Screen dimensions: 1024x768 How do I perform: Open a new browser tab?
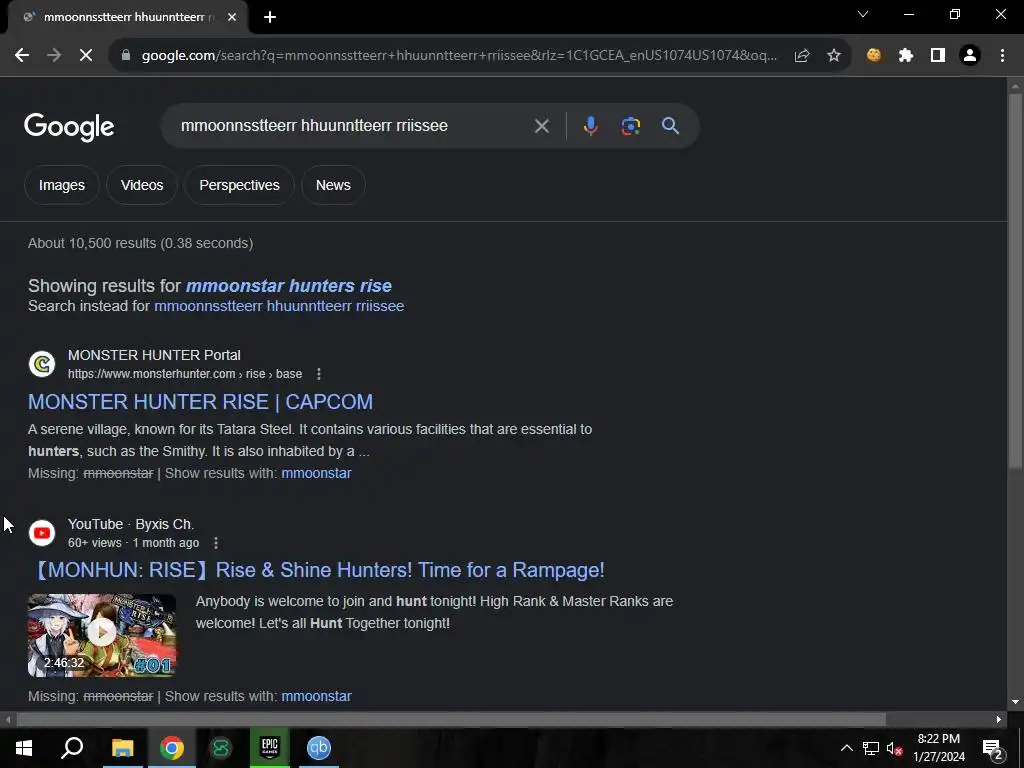click(x=270, y=17)
